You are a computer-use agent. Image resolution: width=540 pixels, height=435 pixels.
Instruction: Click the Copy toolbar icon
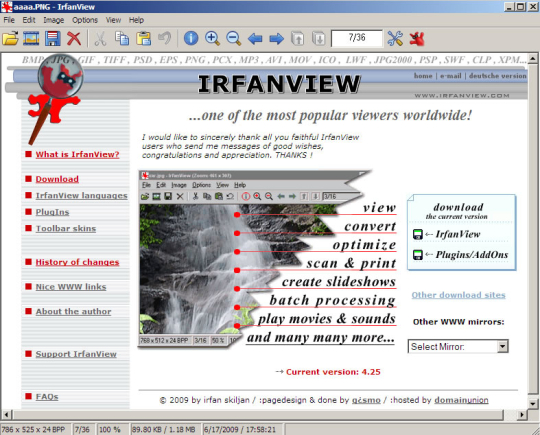(x=122, y=38)
